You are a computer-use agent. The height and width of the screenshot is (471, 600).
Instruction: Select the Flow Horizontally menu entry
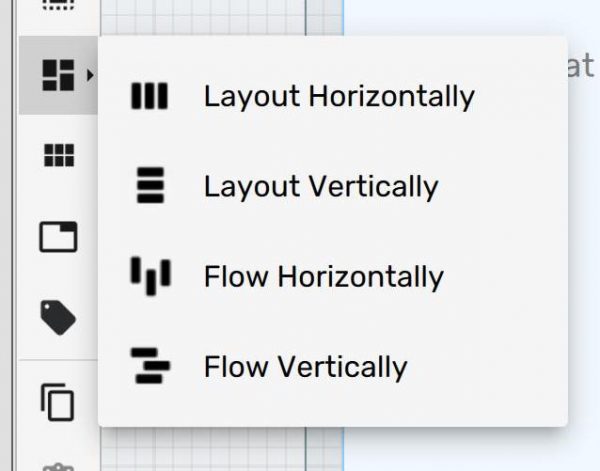point(323,277)
